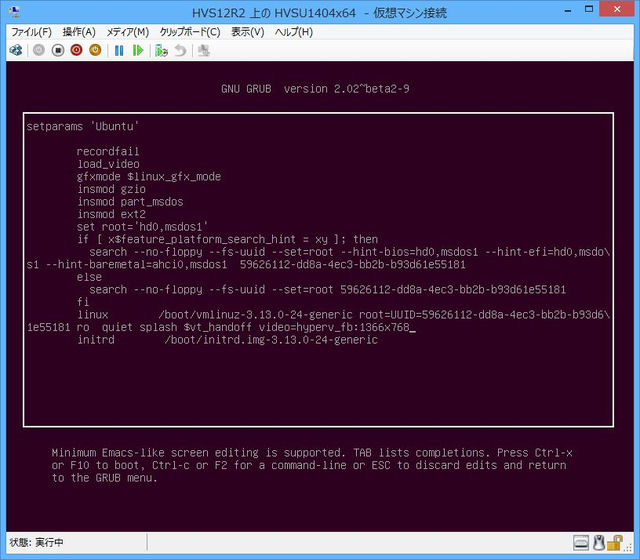640x560 pixels.
Task: Open the 操作(A) menu
Action: coord(79,32)
